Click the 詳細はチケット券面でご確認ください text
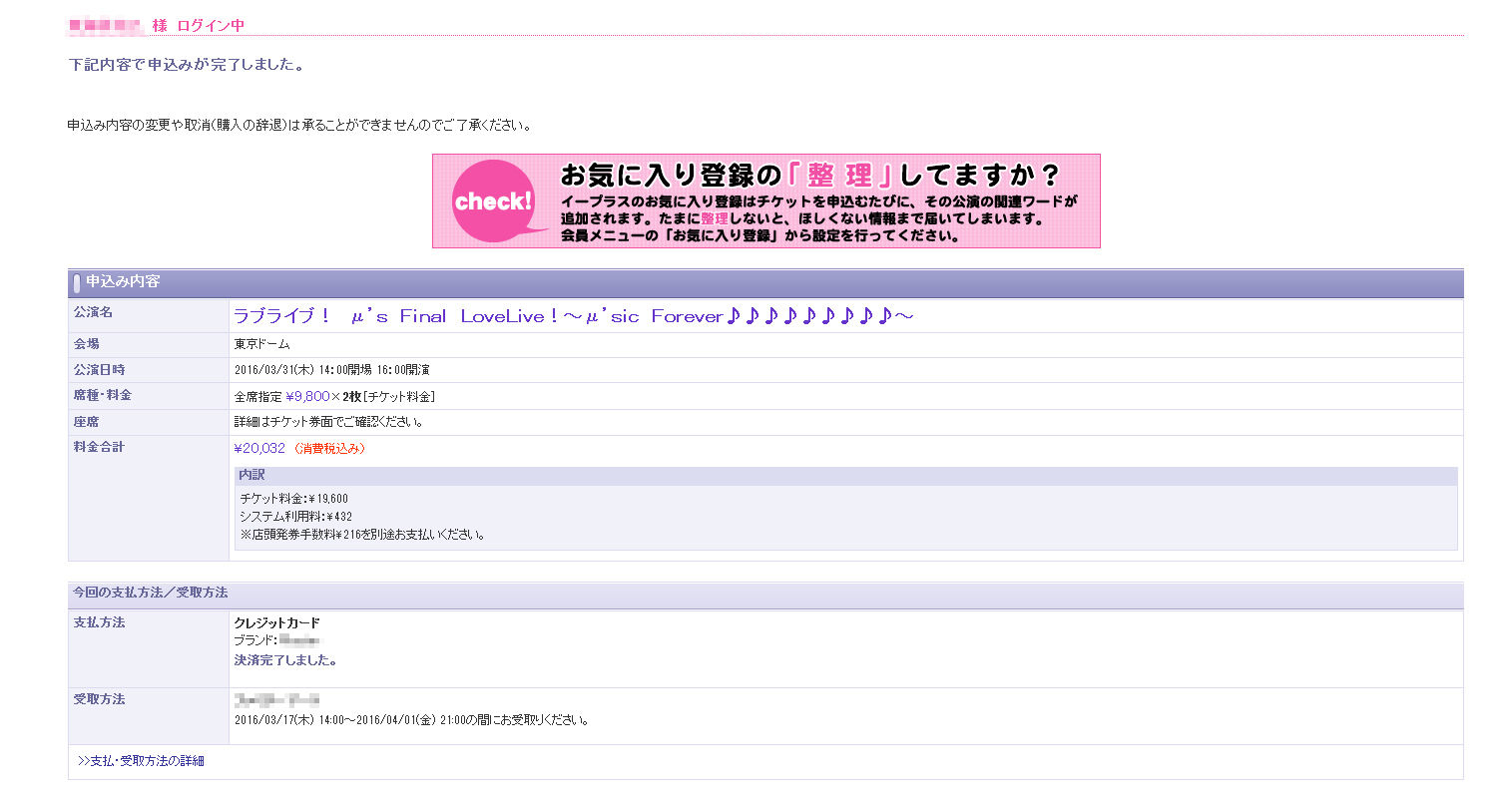 coord(328,422)
